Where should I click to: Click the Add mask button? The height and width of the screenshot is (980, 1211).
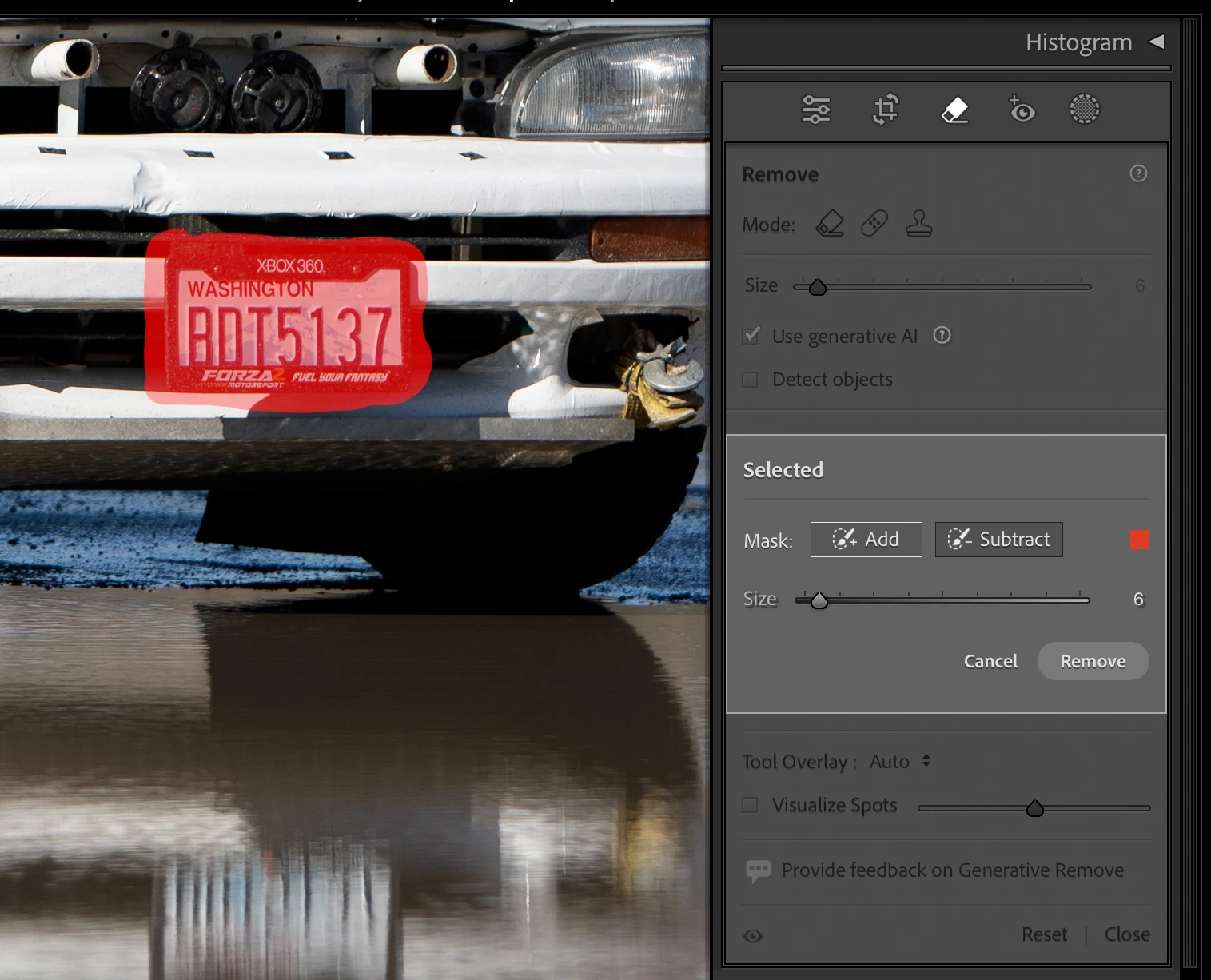pos(866,540)
